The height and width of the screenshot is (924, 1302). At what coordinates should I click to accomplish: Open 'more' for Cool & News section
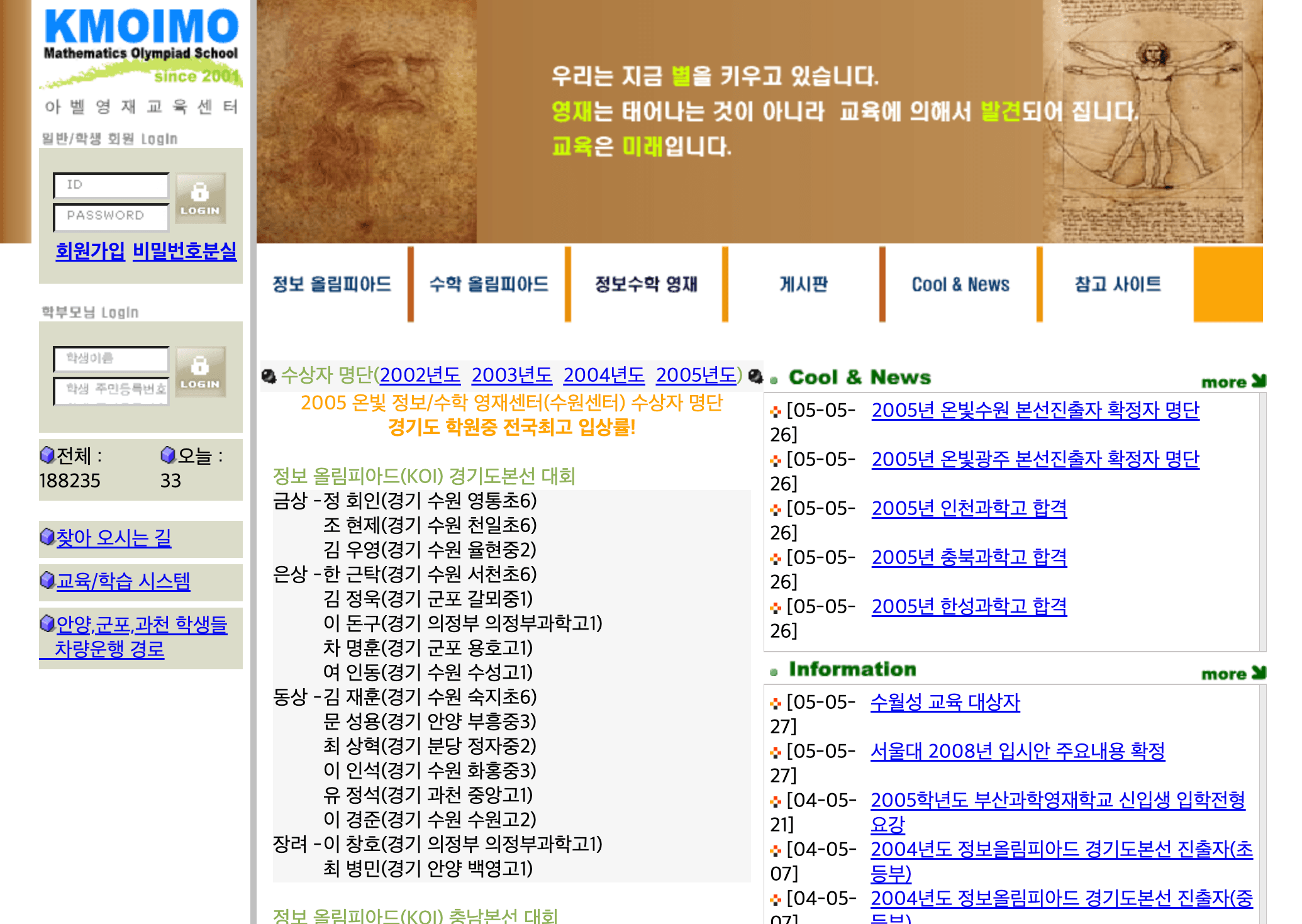click(x=1233, y=382)
